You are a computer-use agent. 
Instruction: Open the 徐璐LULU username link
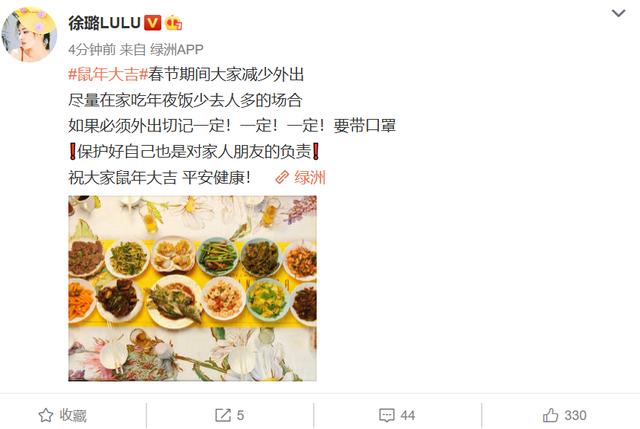pyautogui.click(x=104, y=23)
